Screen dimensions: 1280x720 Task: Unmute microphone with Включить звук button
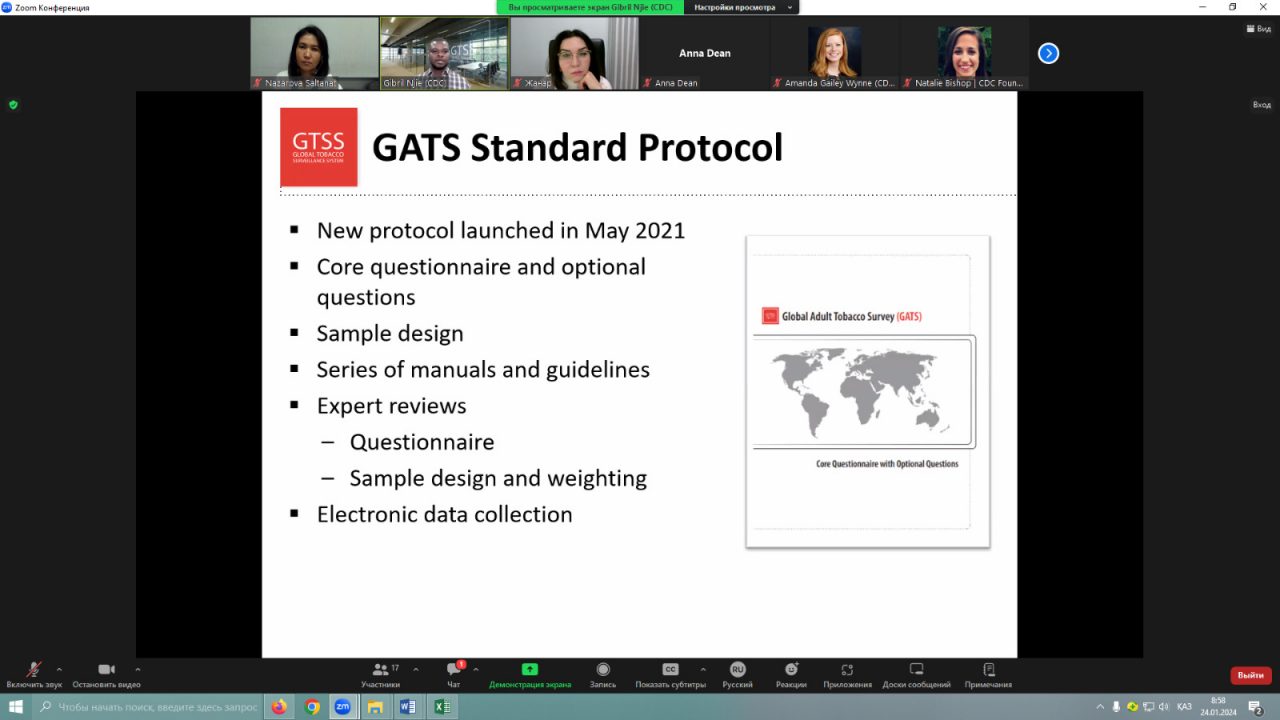click(34, 671)
